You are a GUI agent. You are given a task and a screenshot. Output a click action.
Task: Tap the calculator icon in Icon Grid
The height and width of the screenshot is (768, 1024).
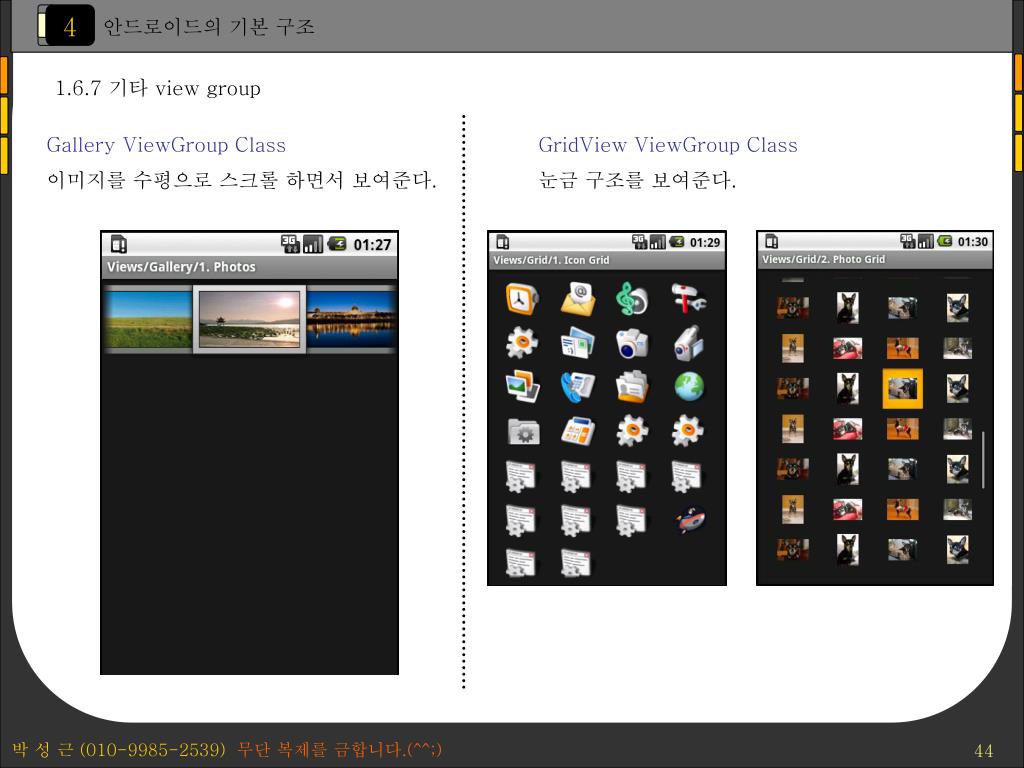tap(577, 431)
